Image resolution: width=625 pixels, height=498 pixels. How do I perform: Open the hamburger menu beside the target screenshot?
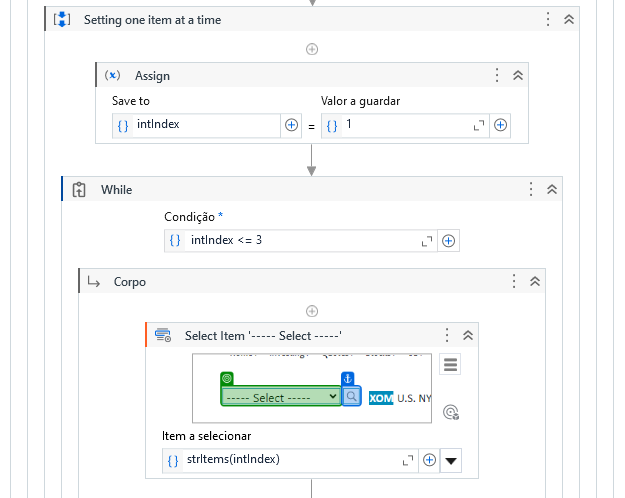tap(450, 364)
